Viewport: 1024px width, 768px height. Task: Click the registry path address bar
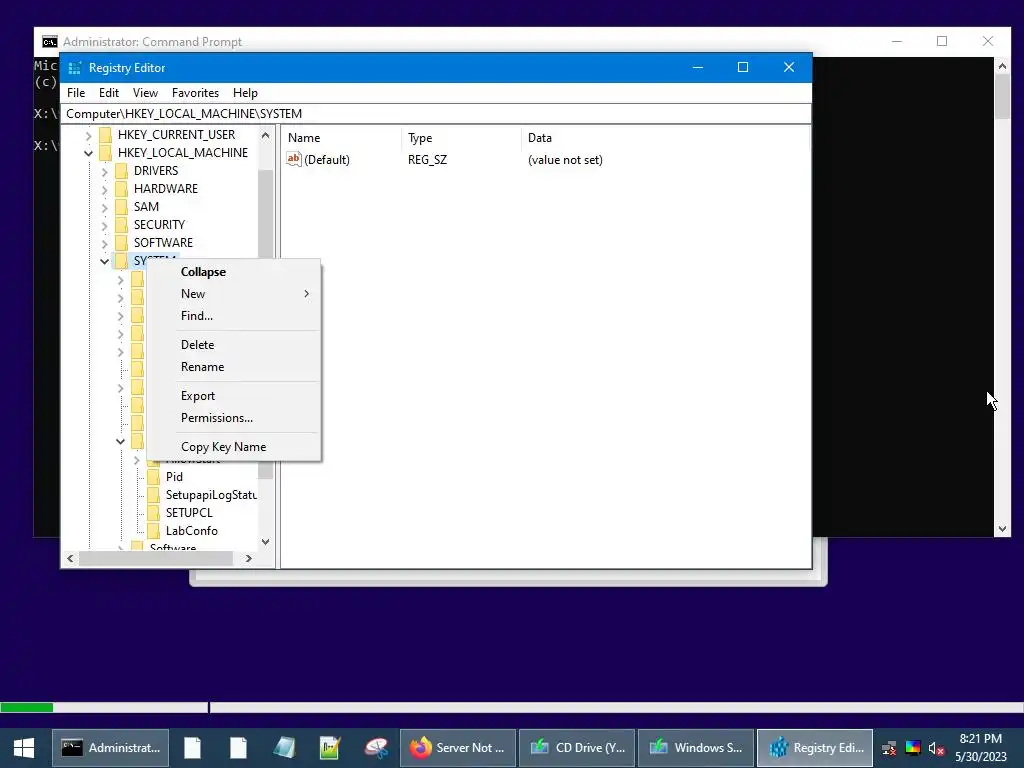tap(436, 114)
